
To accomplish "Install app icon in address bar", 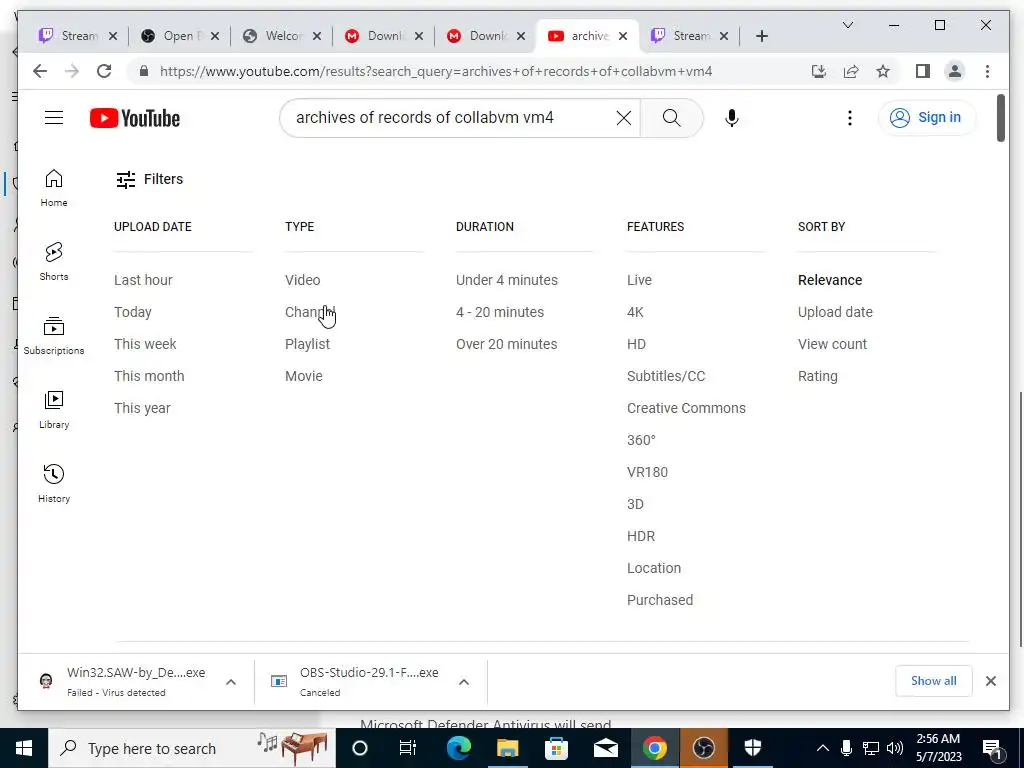I will pos(819,71).
